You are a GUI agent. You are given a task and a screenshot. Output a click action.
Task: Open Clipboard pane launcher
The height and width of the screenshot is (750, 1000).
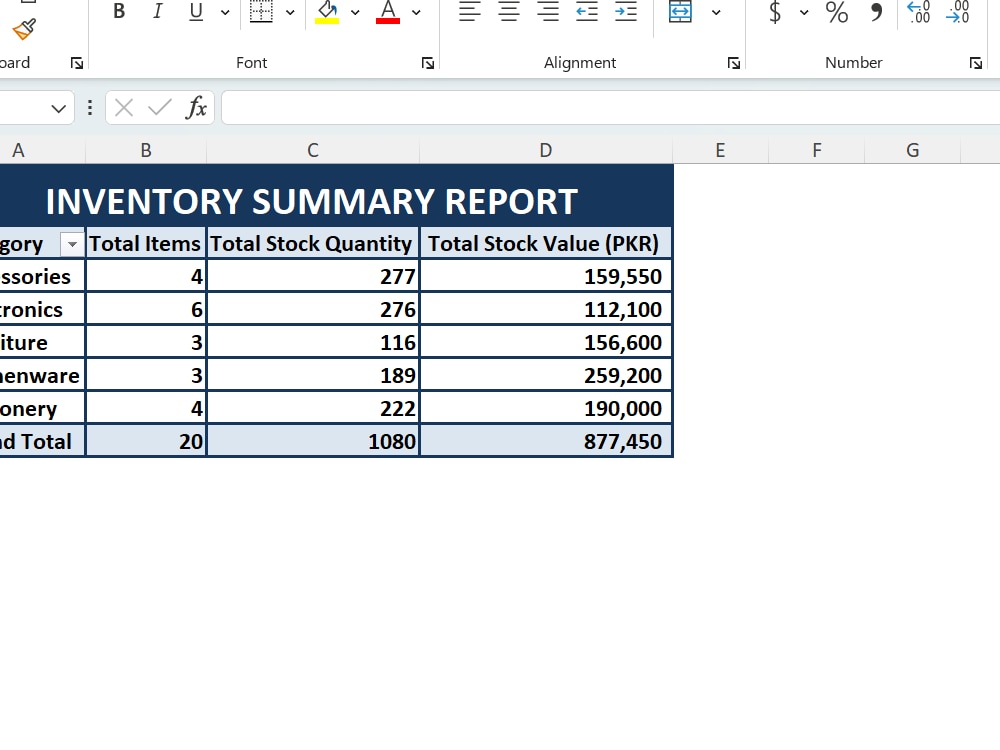click(x=77, y=62)
